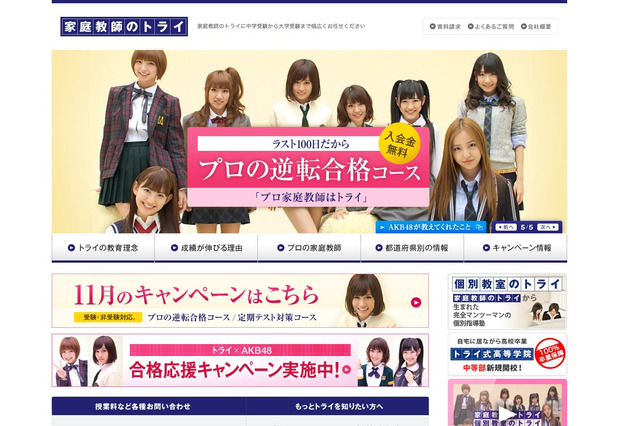Image resolution: width=640 pixels, height=426 pixels.
Task: Open the プロの家庭教師 menu item
Action: point(309,248)
